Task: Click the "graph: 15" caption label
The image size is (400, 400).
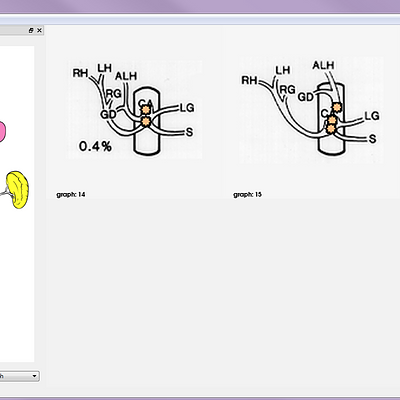Action: pos(247,194)
